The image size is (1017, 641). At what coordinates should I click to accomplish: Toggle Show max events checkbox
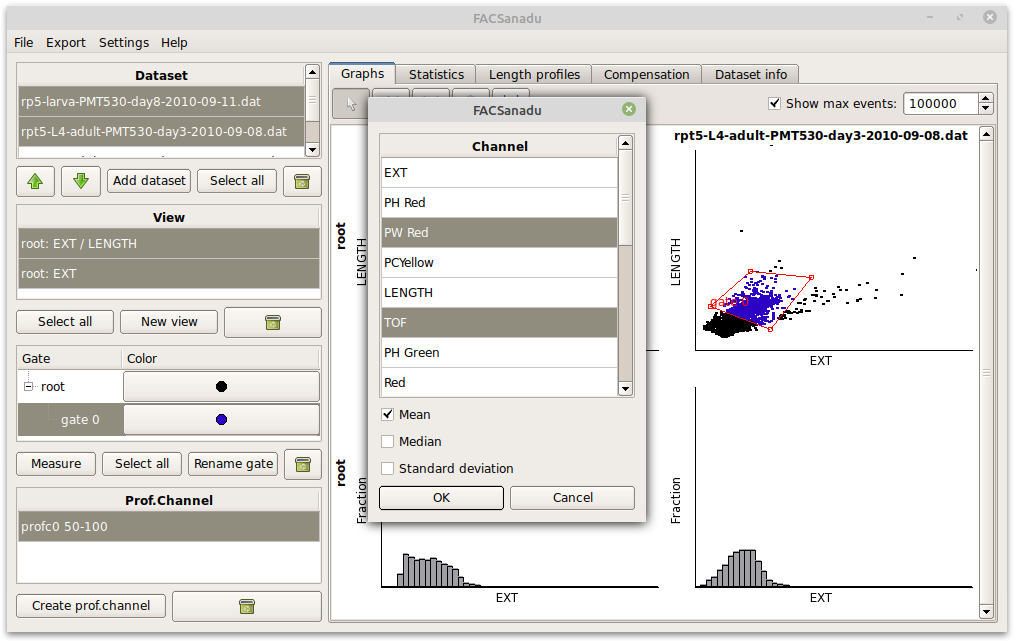click(774, 103)
